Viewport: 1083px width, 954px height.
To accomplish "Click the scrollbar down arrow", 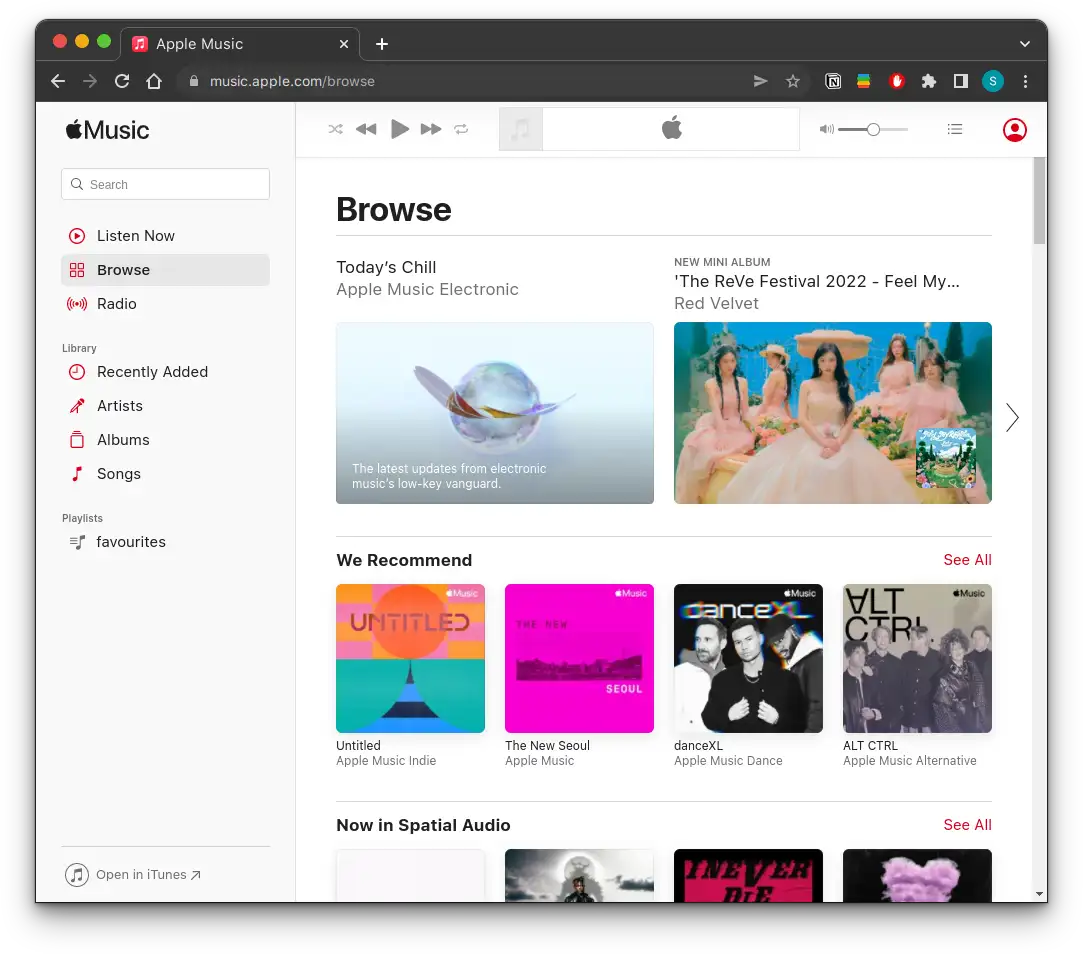I will 1039,894.
